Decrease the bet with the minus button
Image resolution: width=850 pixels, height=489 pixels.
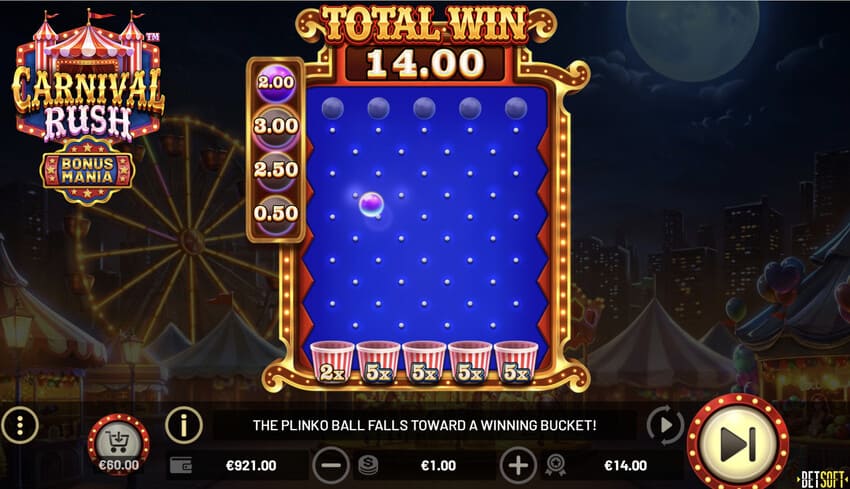click(331, 465)
